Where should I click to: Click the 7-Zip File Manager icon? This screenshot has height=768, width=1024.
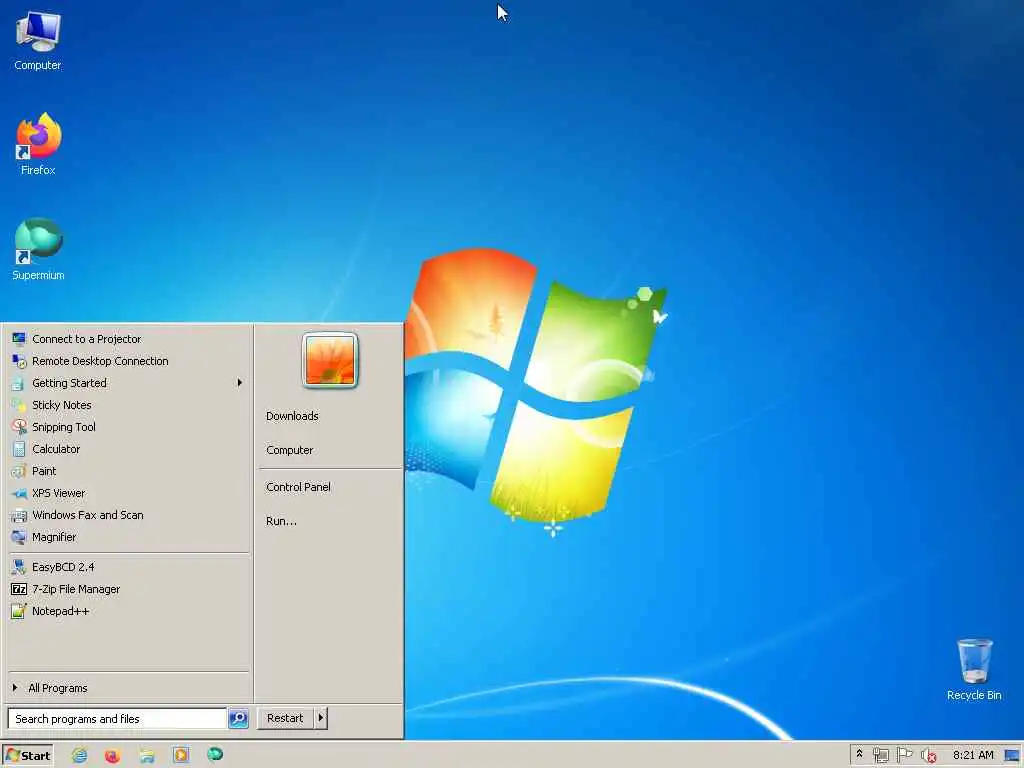pyautogui.click(x=18, y=589)
